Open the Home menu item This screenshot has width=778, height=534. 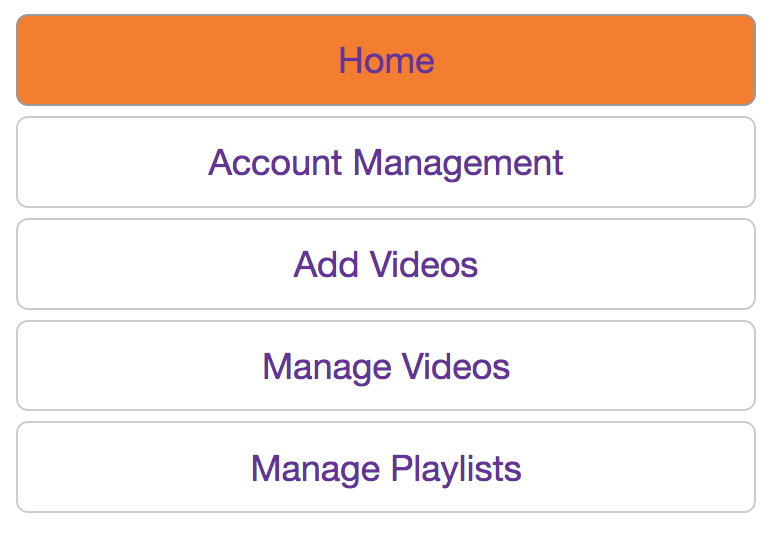pyautogui.click(x=386, y=61)
